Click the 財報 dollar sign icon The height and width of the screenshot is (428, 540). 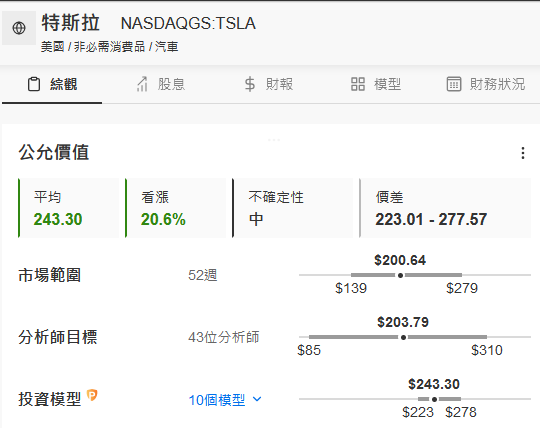tap(250, 84)
